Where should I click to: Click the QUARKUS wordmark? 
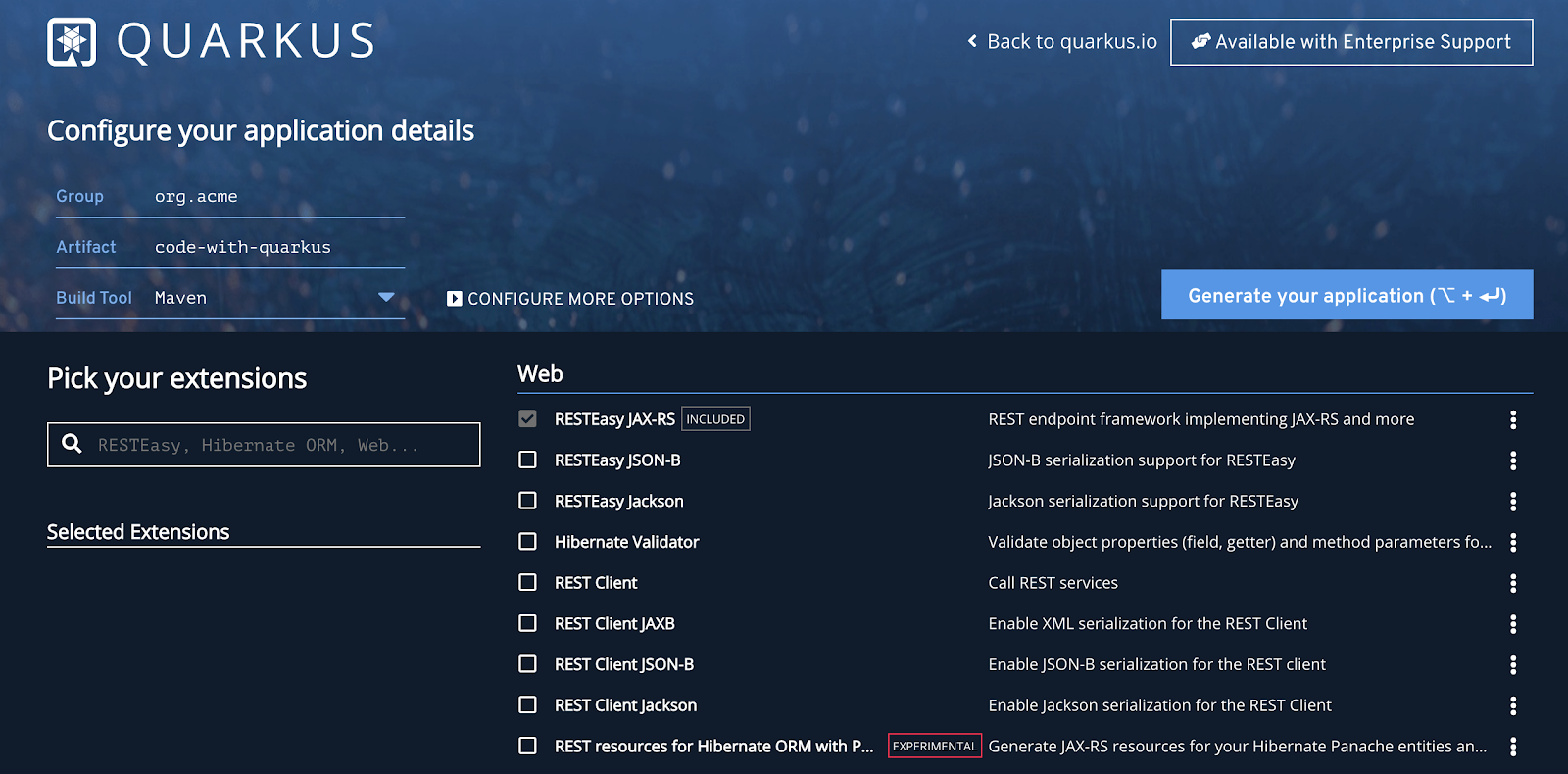point(247,42)
